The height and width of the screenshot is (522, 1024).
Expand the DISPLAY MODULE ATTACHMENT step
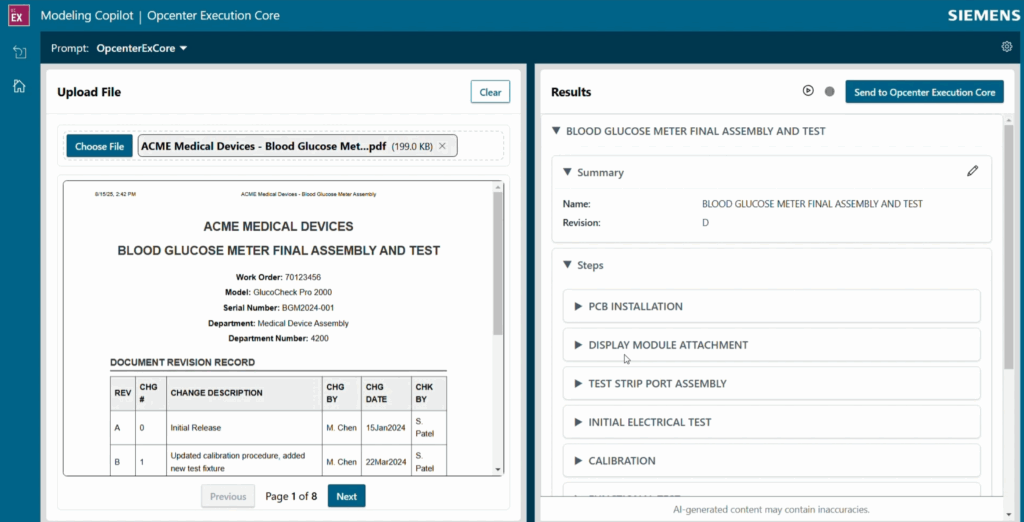[x=577, y=345]
